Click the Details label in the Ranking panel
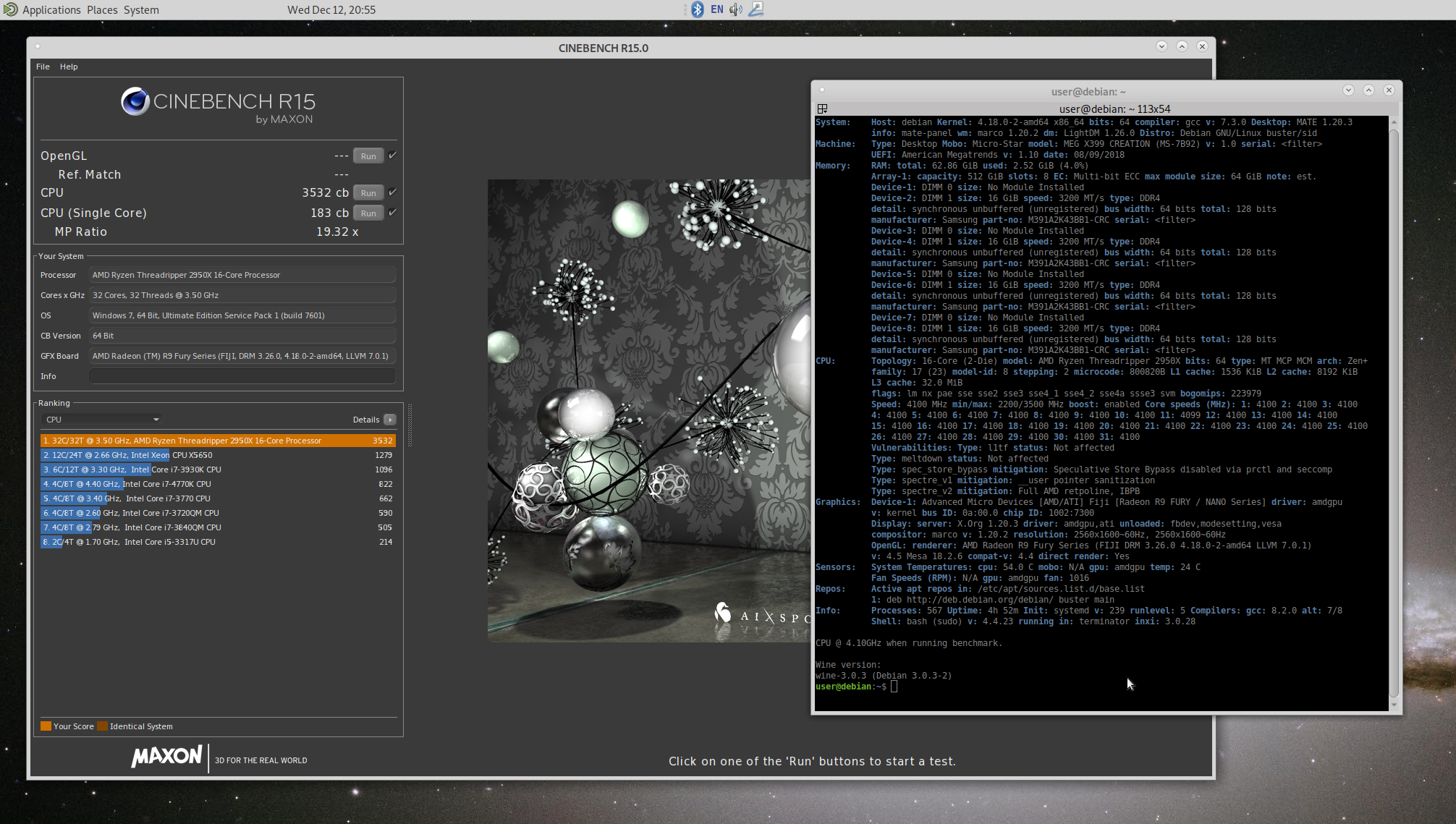This screenshot has width=1456, height=824. (x=365, y=420)
